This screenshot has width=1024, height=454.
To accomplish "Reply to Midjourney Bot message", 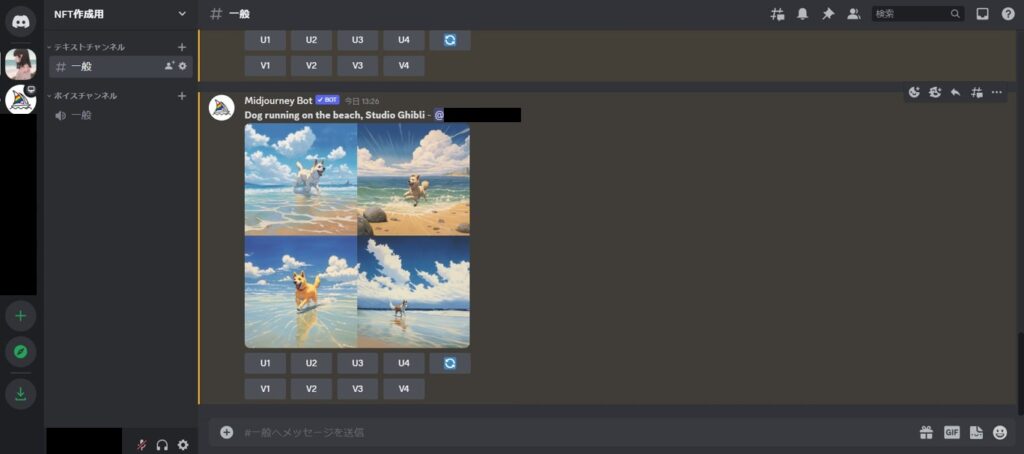I will point(955,92).
